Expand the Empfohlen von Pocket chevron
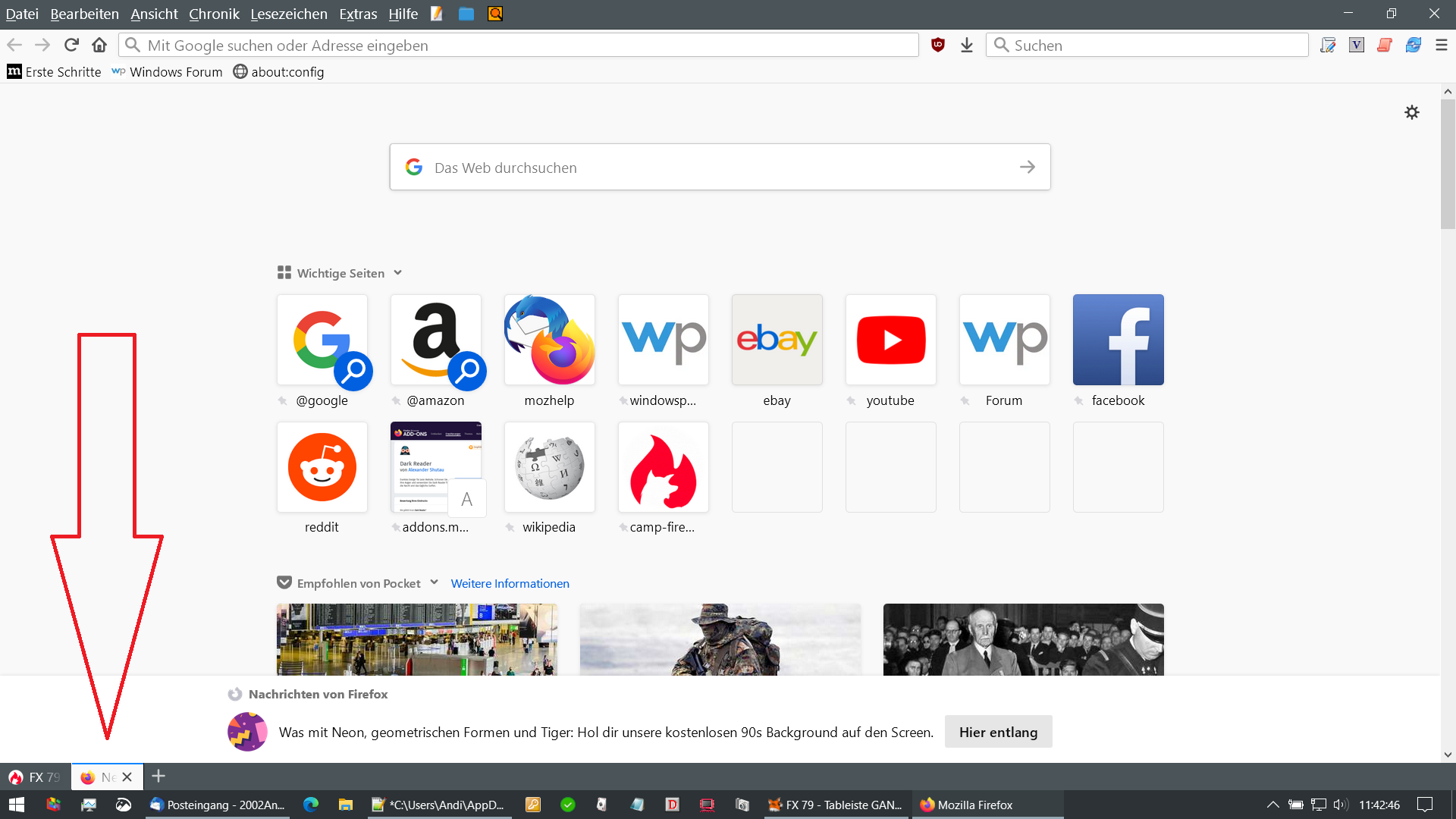Viewport: 1456px width, 819px height. [x=434, y=582]
